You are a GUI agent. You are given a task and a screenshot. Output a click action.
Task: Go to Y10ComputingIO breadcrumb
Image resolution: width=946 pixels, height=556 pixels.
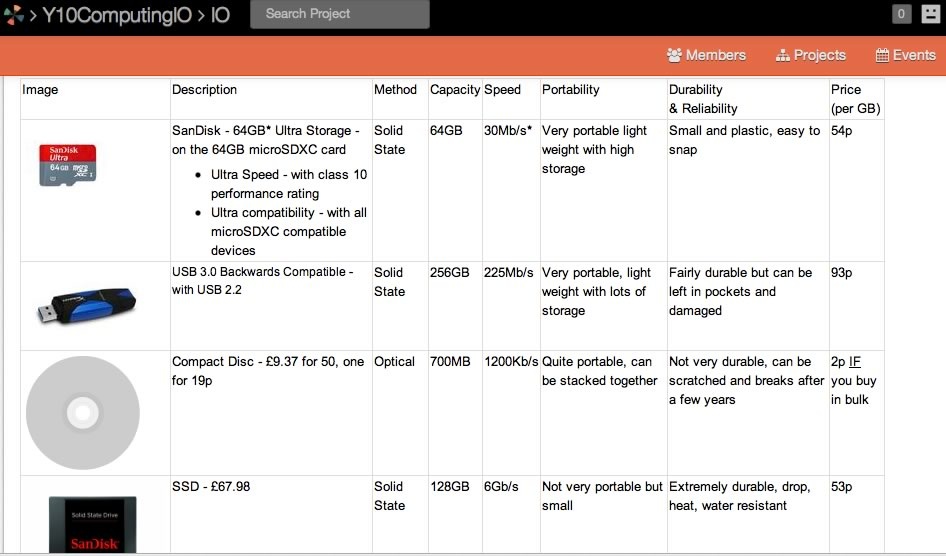click(x=117, y=15)
